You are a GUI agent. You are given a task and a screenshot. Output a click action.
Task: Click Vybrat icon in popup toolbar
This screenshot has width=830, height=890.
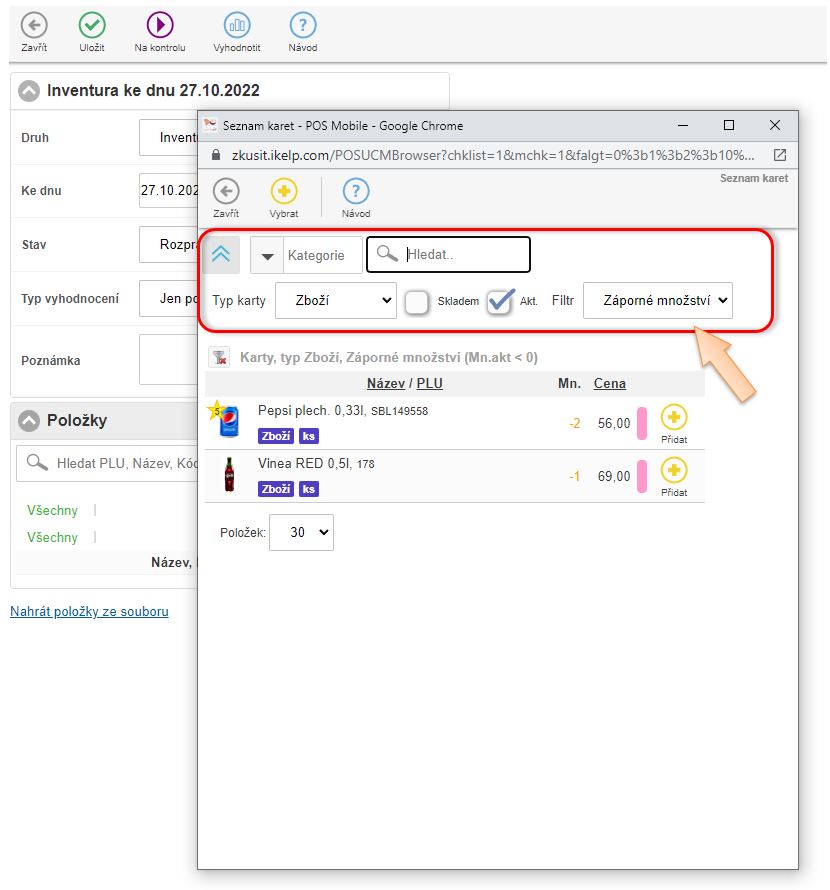point(284,192)
